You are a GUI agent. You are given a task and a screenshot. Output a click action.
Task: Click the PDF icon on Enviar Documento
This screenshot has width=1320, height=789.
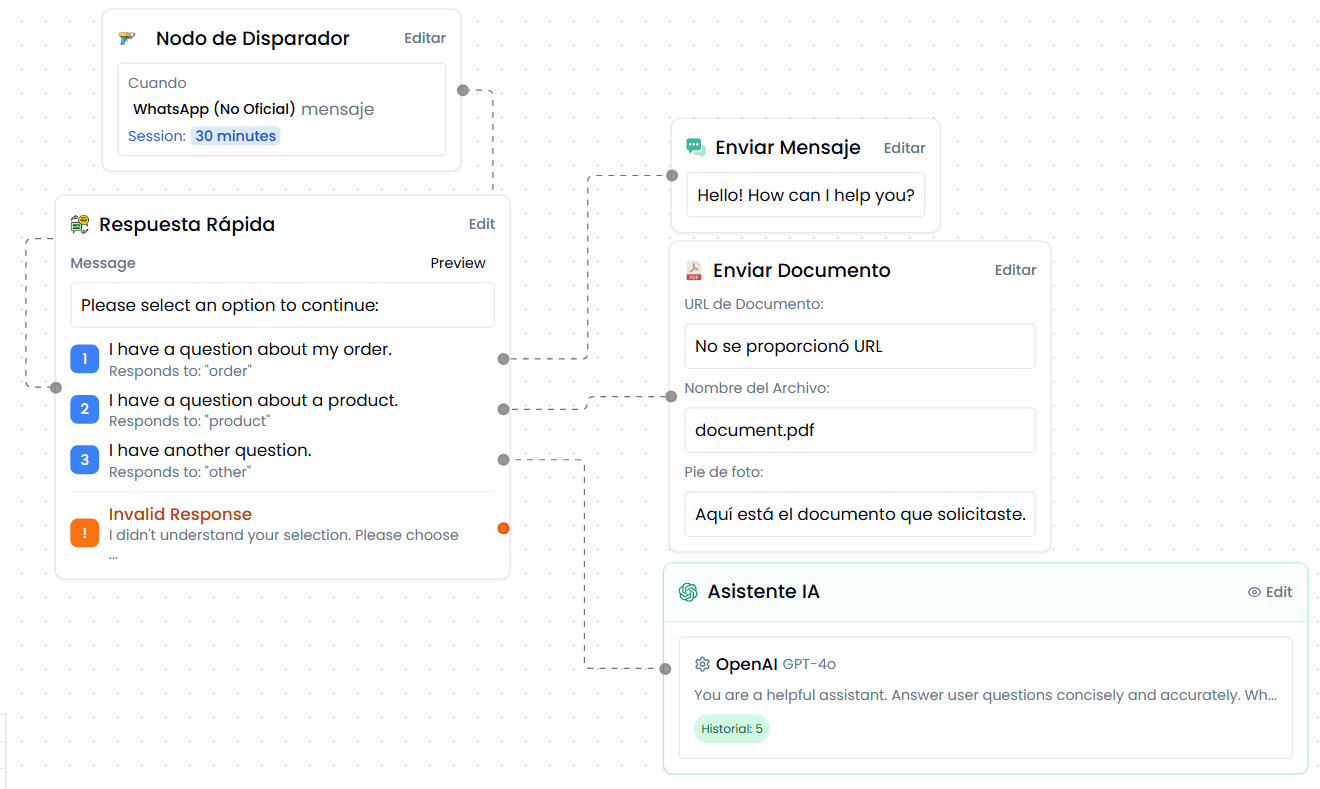(x=693, y=271)
